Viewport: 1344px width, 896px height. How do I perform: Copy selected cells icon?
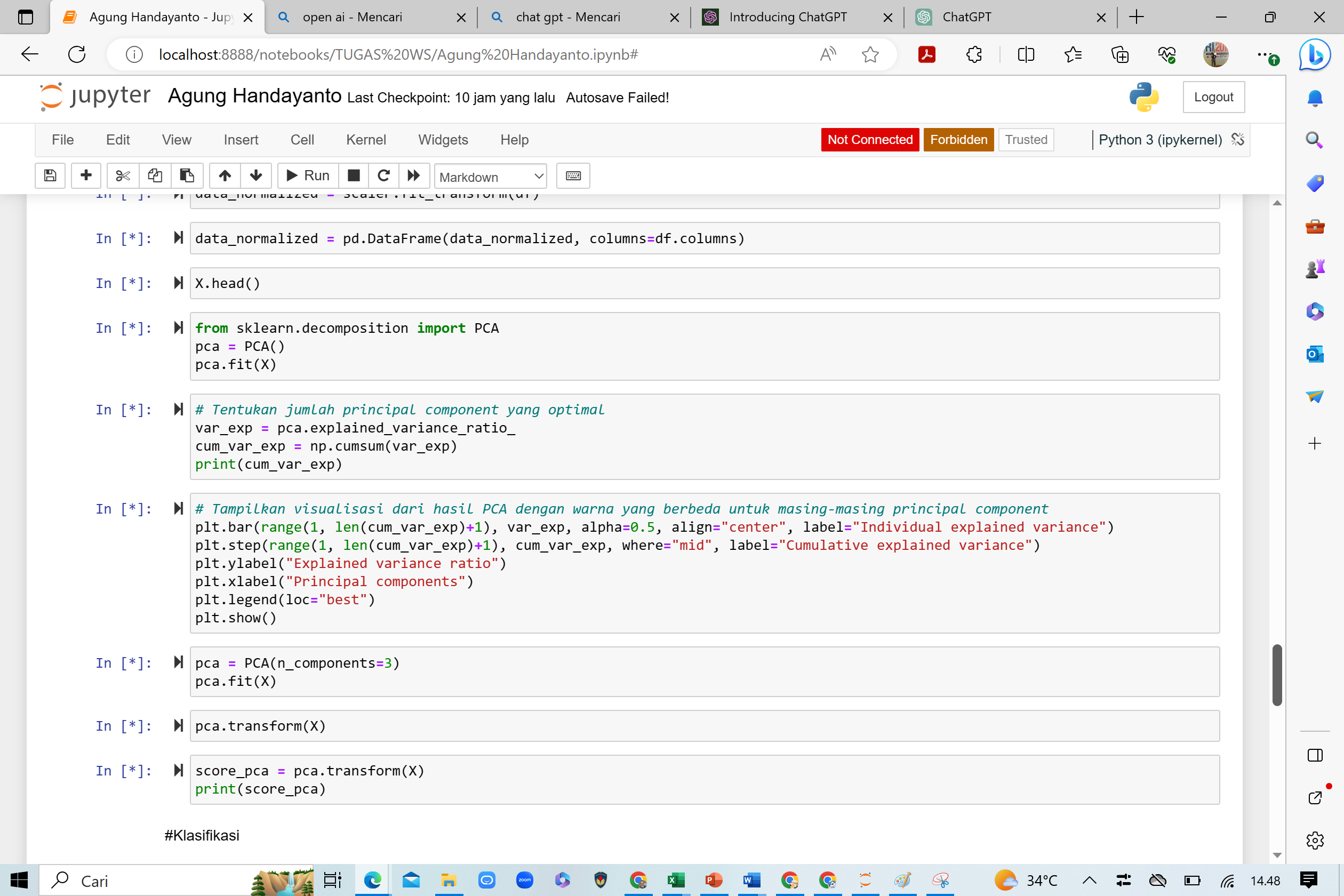point(155,175)
